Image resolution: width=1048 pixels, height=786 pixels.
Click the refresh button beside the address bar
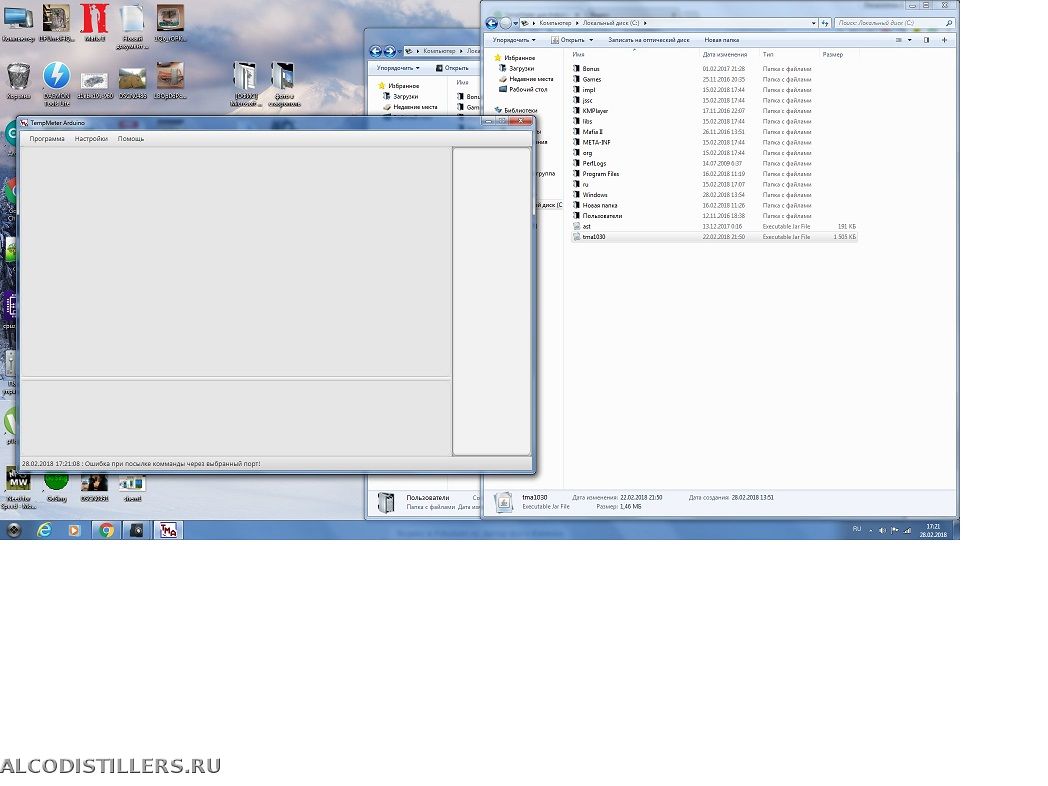pyautogui.click(x=825, y=23)
